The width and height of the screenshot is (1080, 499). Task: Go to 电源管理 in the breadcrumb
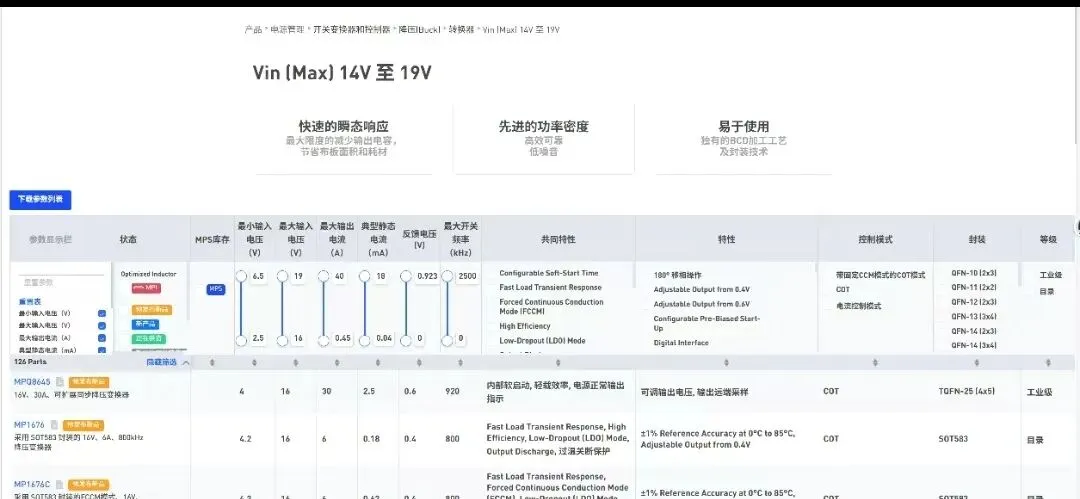coord(287,30)
